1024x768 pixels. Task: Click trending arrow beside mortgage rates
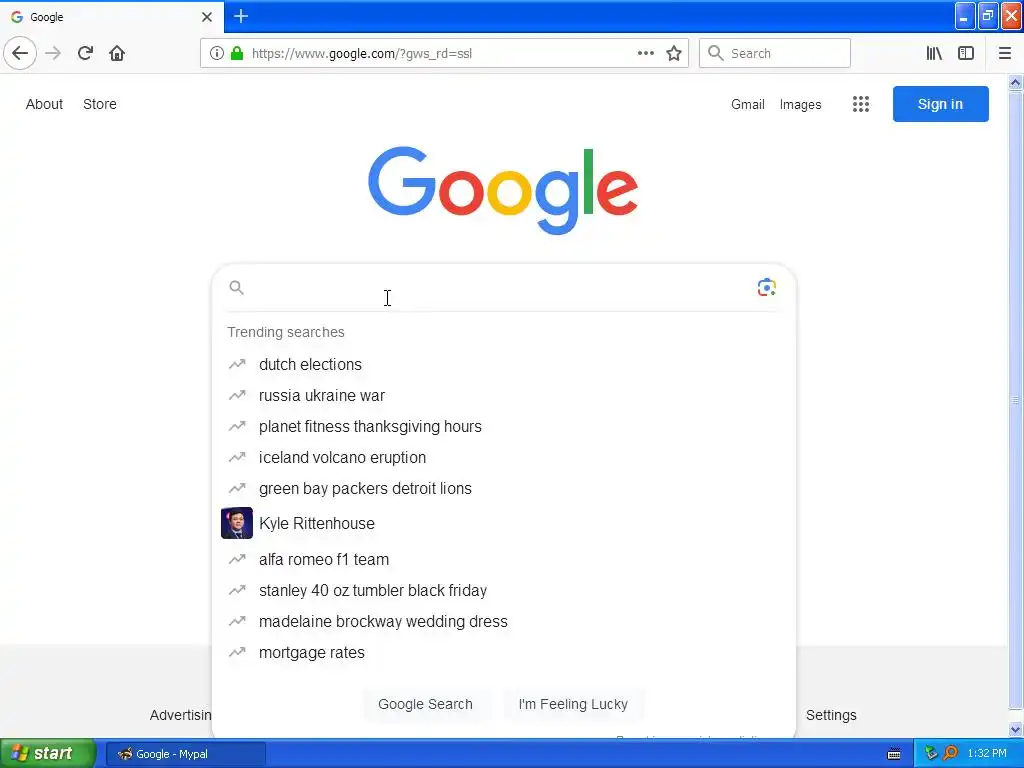click(237, 652)
